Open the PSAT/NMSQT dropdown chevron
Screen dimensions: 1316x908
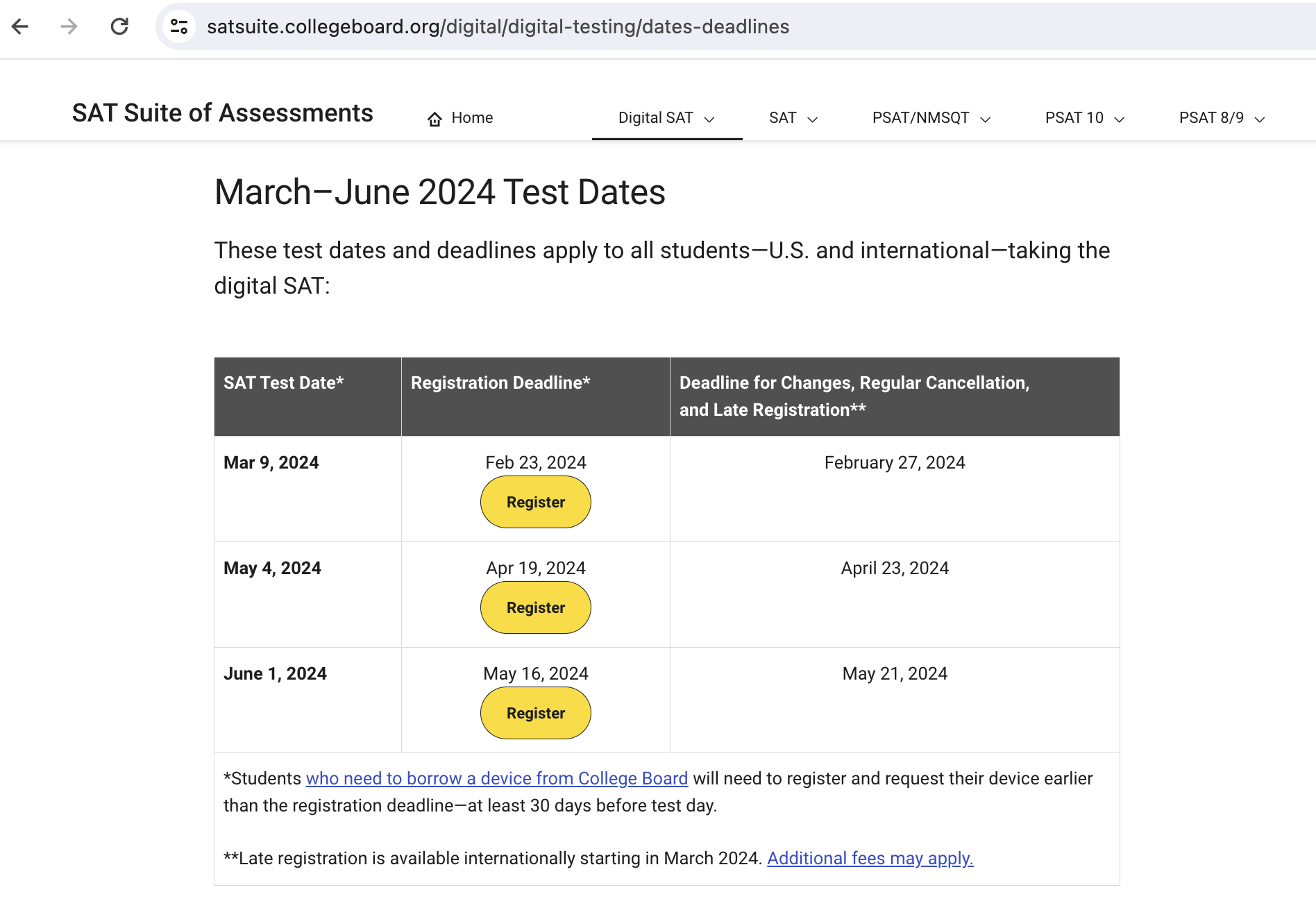coord(985,119)
